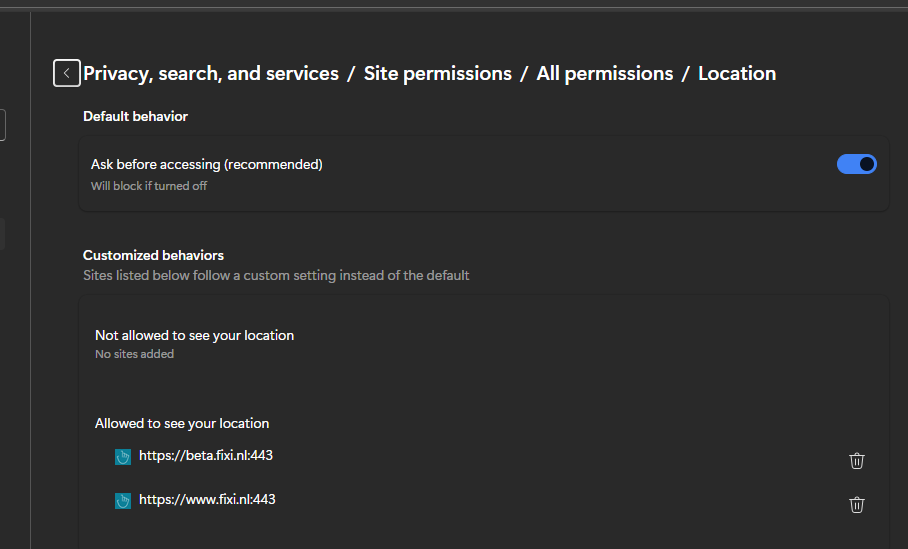The height and width of the screenshot is (549, 908).
Task: Navigate to the All permissions breadcrumb
Action: (604, 73)
